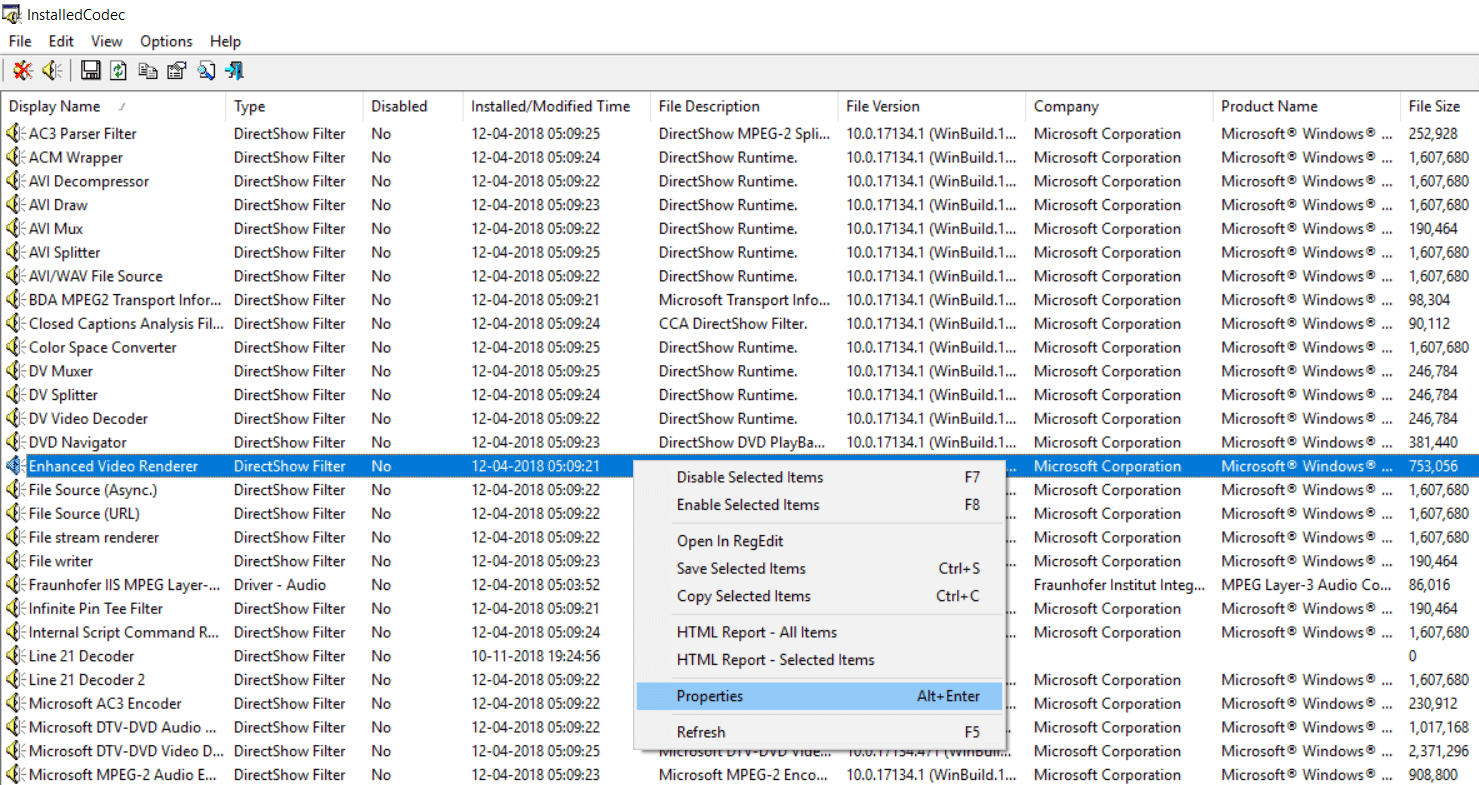Viewport: 1479px width, 785px height.
Task: Copy selected items with the copy icon
Action: [145, 70]
